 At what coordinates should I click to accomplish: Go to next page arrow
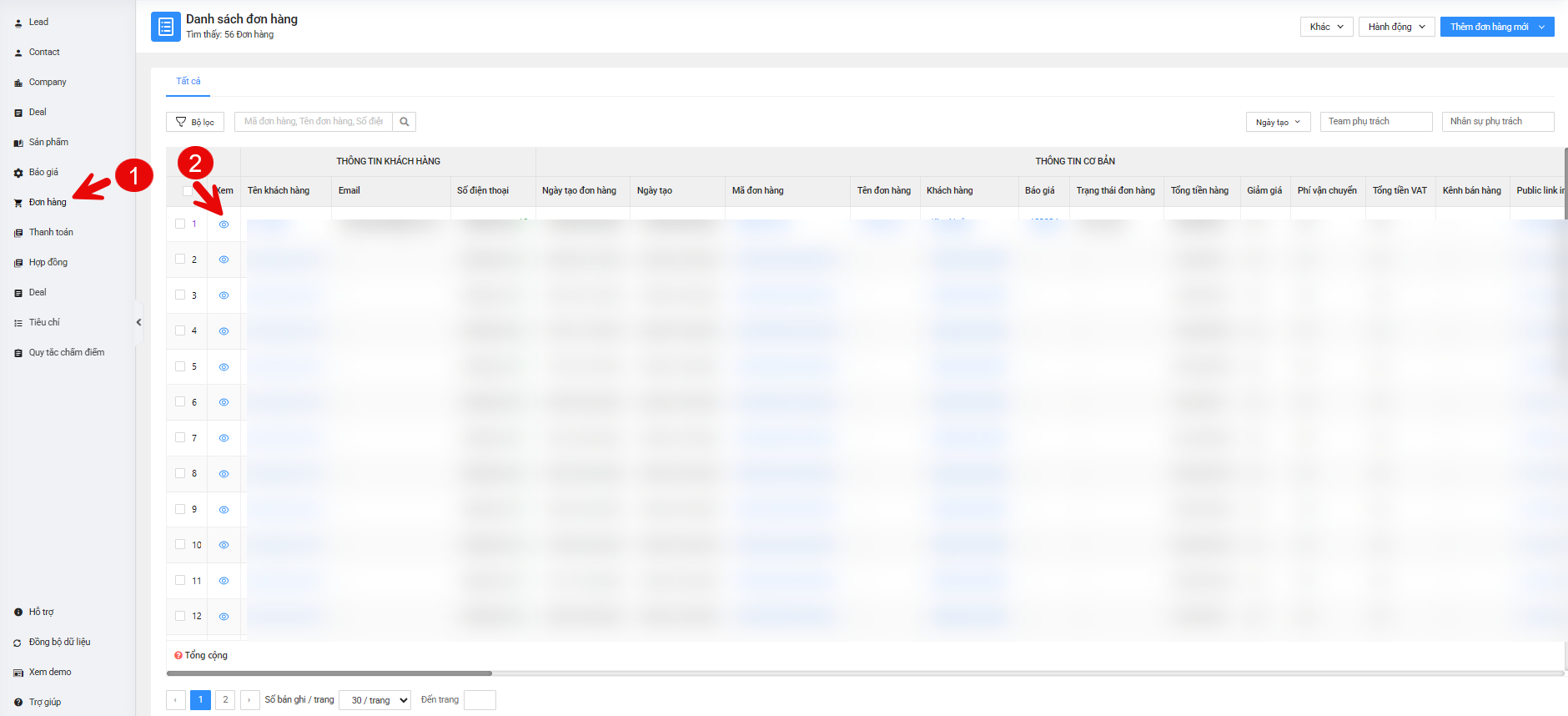click(x=250, y=700)
